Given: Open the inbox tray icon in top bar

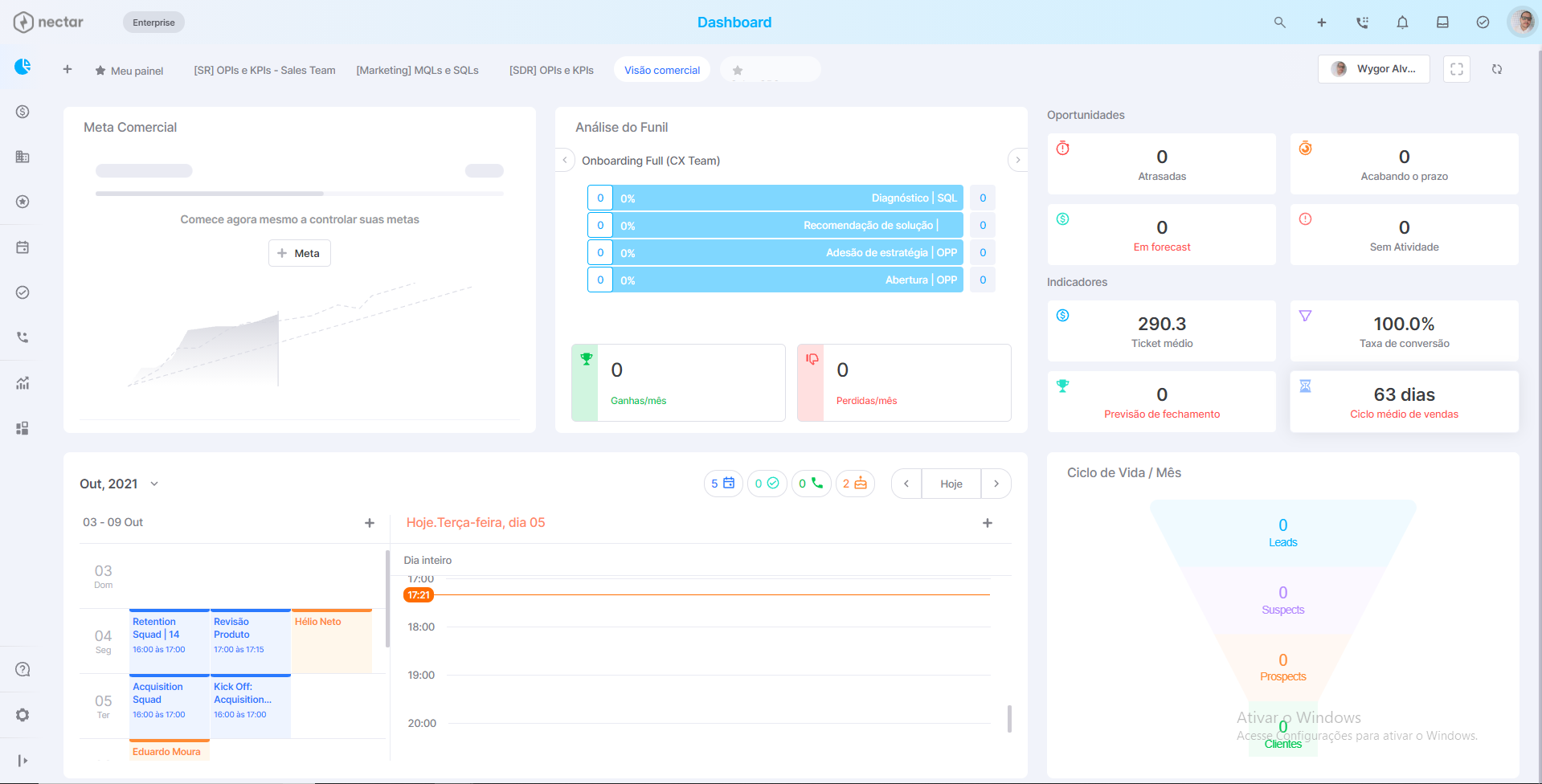Looking at the screenshot, I should click(1442, 22).
